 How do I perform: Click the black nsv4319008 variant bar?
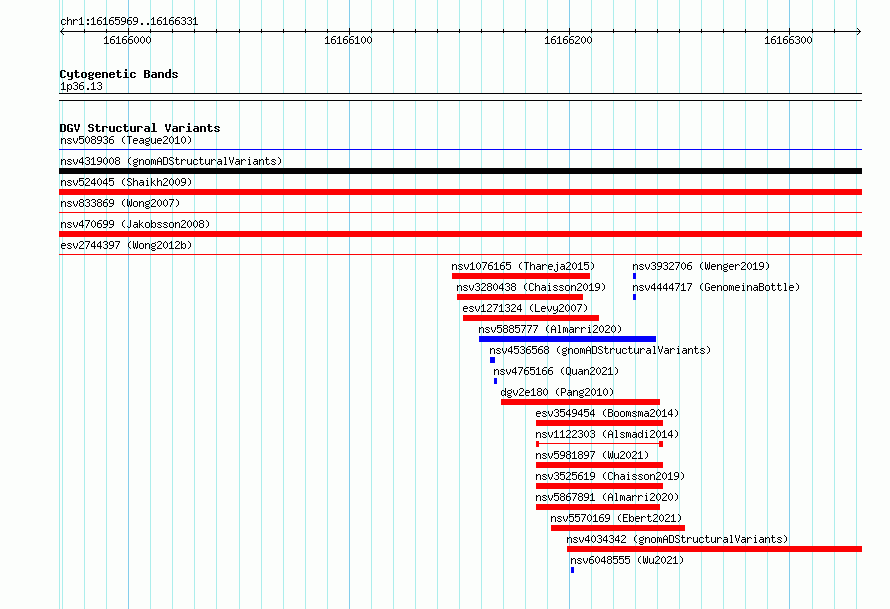tap(460, 171)
